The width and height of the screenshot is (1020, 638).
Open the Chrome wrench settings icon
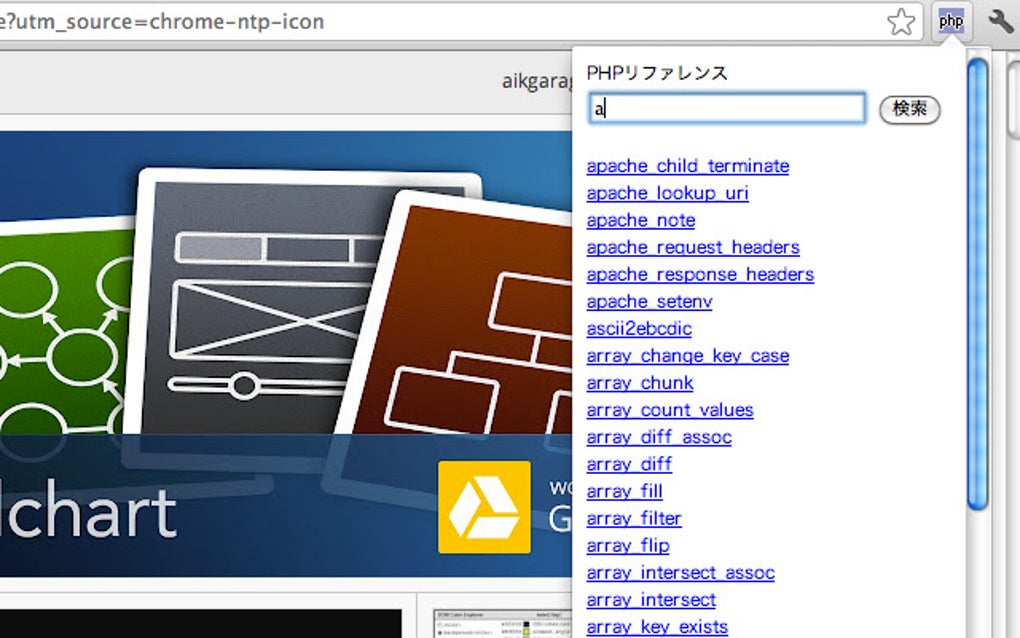(998, 20)
